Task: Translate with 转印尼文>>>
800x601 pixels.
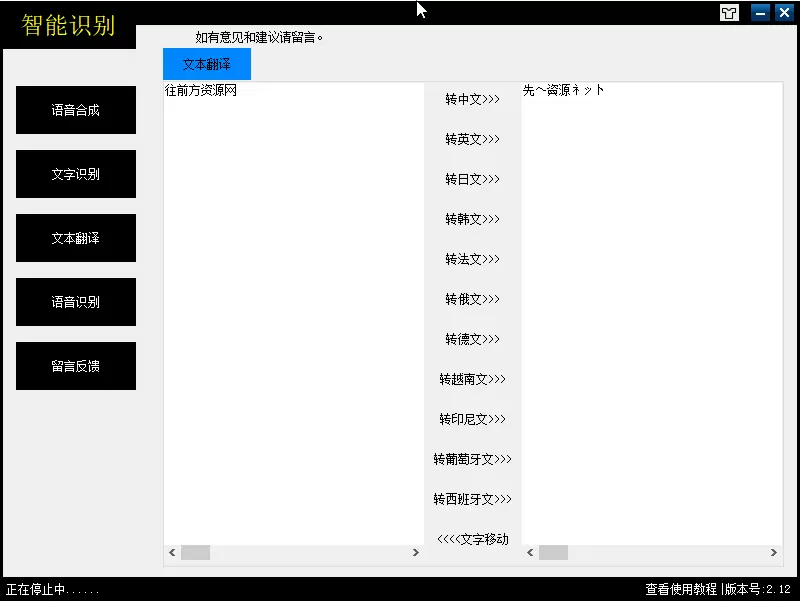Action: 472,419
